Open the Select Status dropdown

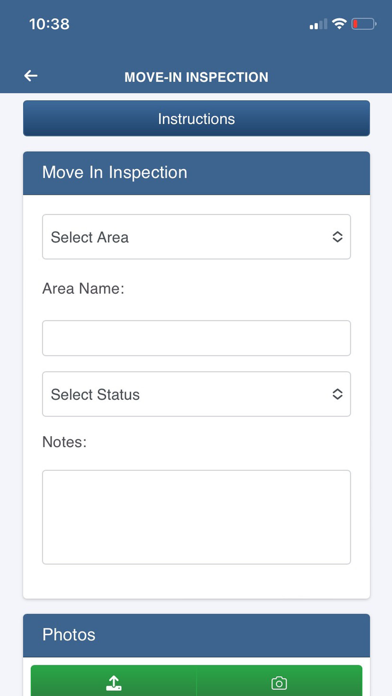pyautogui.click(x=196, y=394)
